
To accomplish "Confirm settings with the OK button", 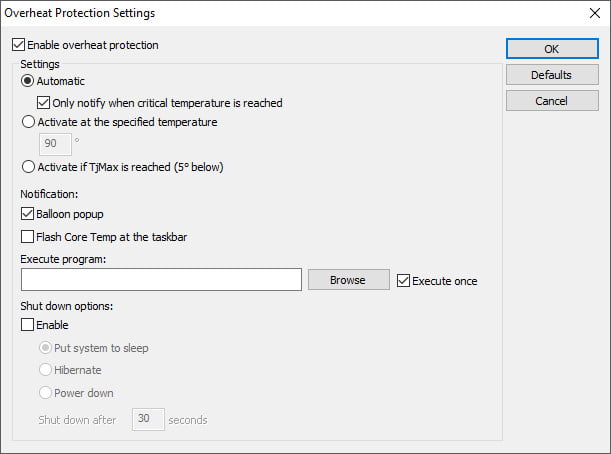I will tap(551, 49).
